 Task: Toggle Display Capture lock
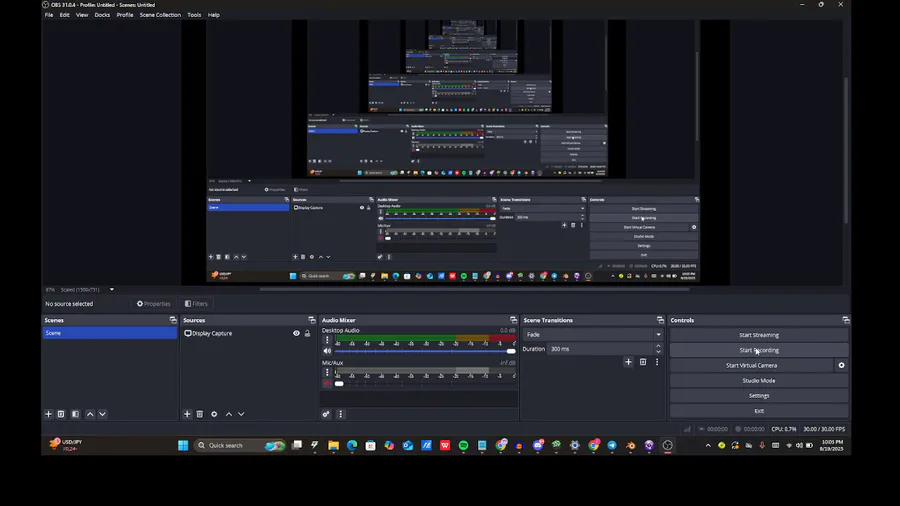pos(307,333)
